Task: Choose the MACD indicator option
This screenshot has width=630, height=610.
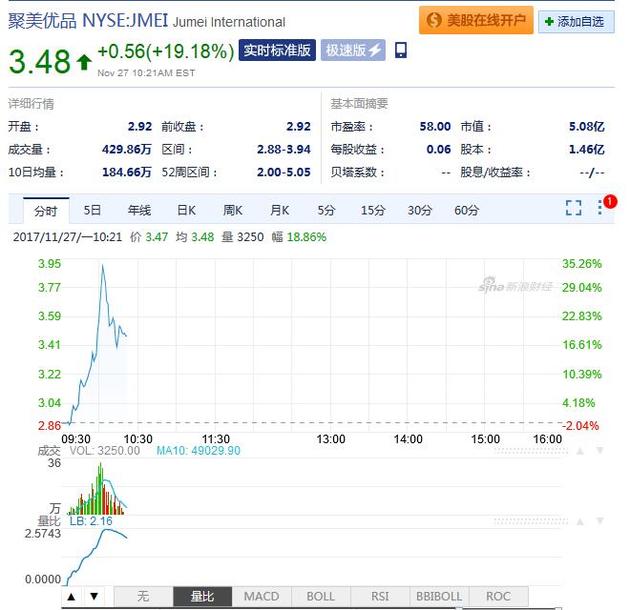Action: pyautogui.click(x=262, y=596)
